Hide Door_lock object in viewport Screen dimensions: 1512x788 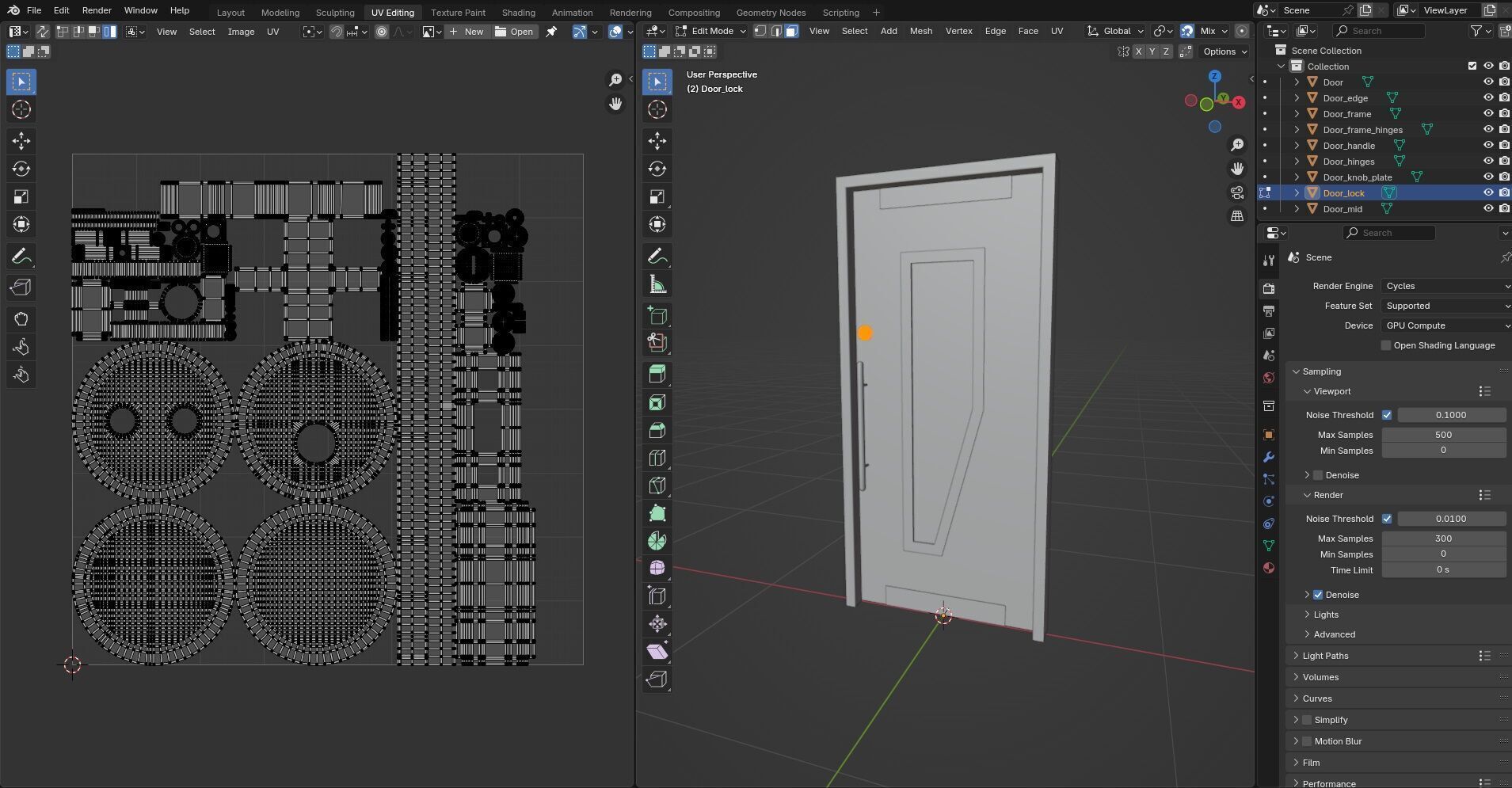(1488, 192)
